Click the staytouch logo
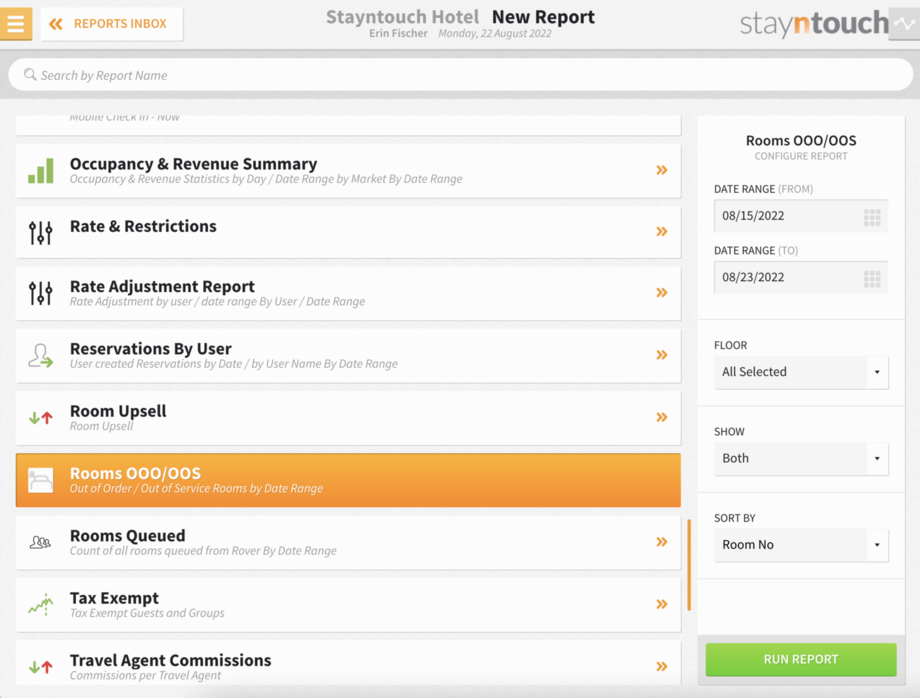This screenshot has height=698, width=920. 814,23
